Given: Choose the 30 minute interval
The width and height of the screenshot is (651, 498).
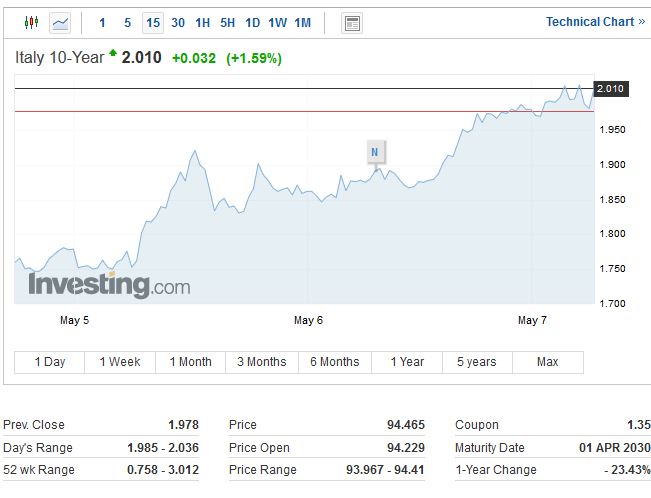Looking at the screenshot, I should pyautogui.click(x=178, y=22).
